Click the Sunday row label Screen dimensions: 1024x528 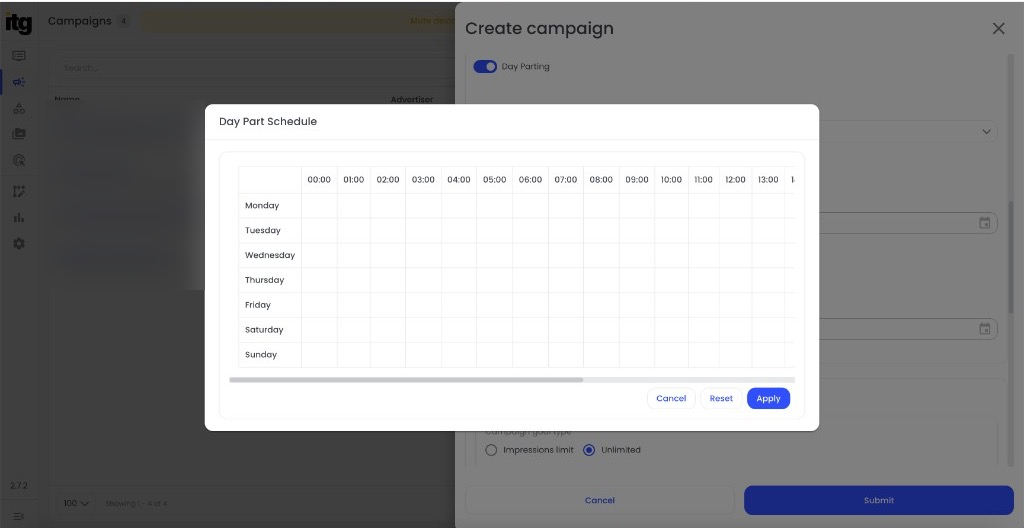pyautogui.click(x=261, y=355)
